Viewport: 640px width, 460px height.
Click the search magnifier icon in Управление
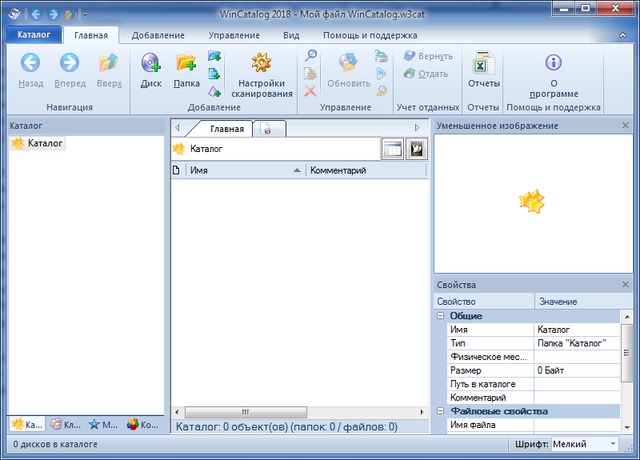(311, 56)
